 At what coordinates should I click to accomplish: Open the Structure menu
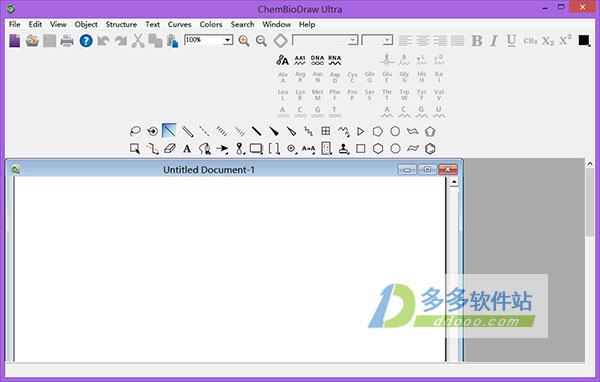[x=121, y=24]
